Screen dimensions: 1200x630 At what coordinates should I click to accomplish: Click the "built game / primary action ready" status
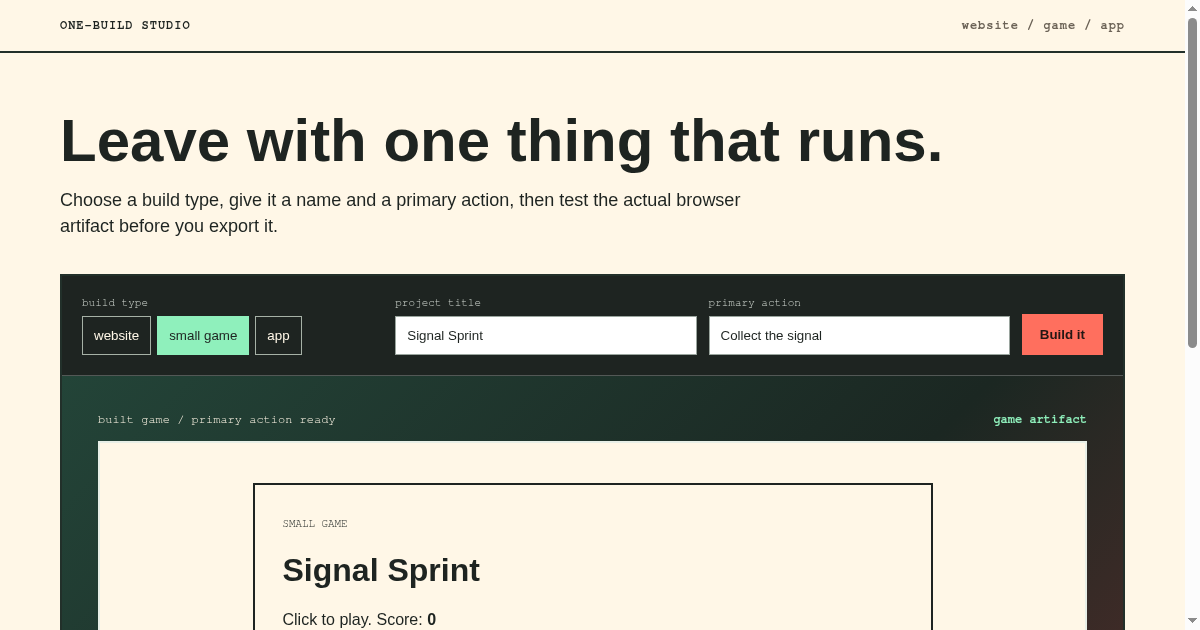217,420
